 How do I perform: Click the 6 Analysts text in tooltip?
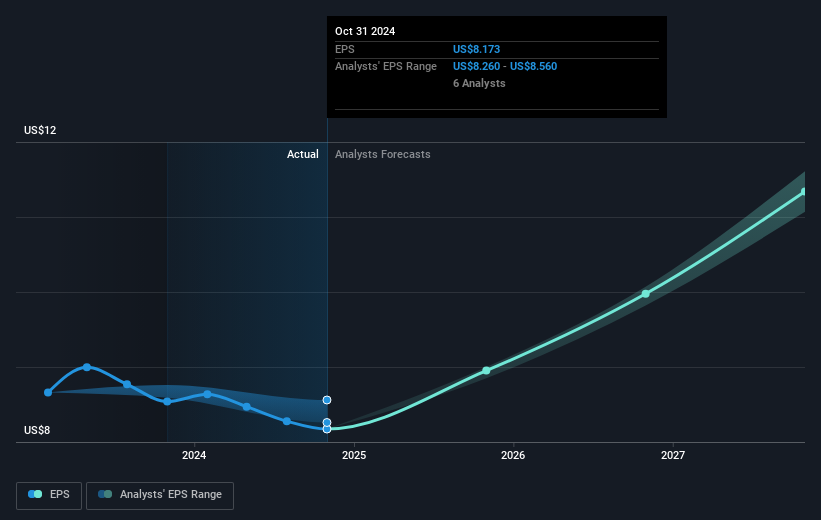479,83
